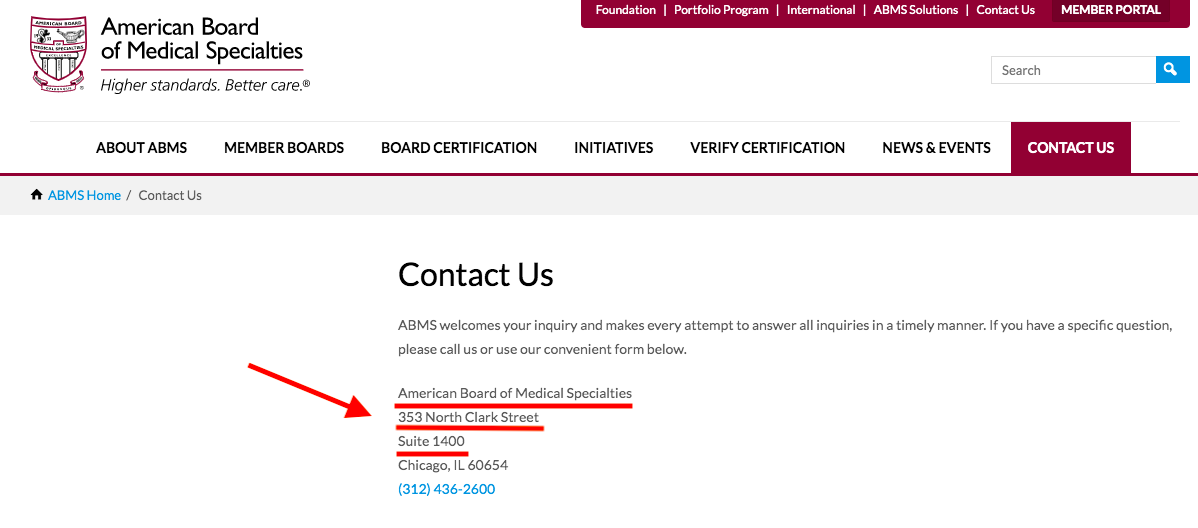The image size is (1198, 528).
Task: Type in the Search input field
Action: 1073,70
